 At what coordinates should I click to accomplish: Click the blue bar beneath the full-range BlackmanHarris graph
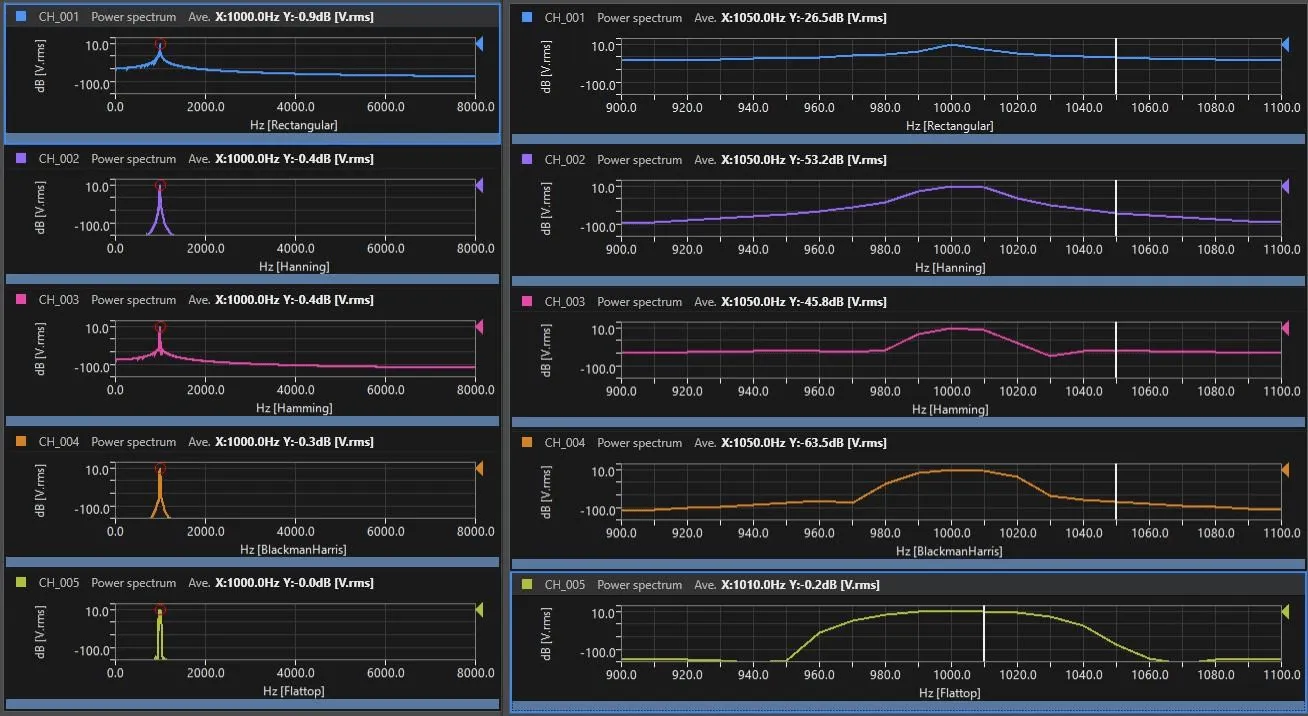(x=252, y=562)
